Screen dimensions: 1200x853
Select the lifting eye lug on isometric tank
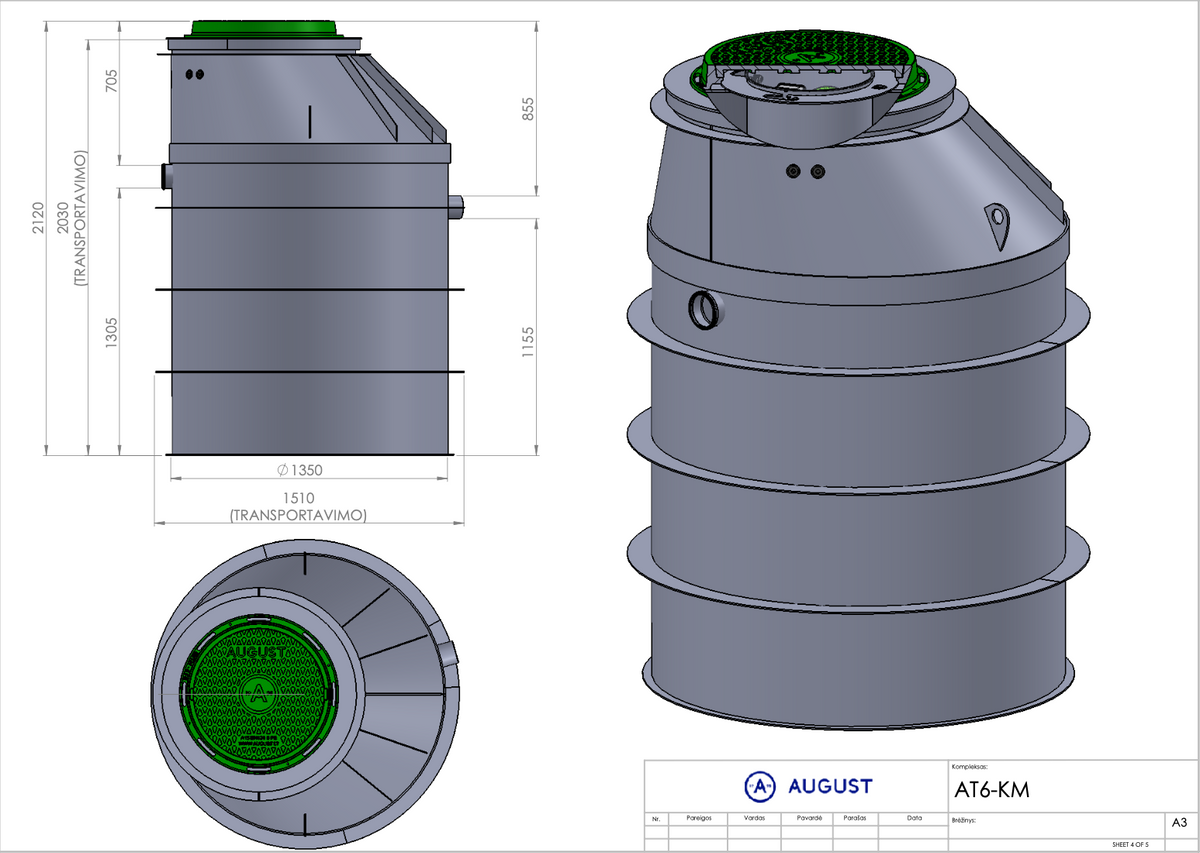996,225
